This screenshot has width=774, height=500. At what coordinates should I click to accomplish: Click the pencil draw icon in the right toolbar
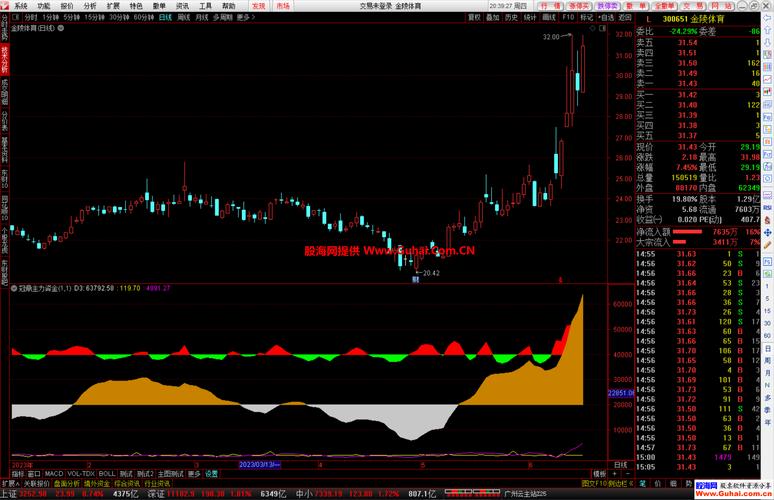tap(768, 245)
